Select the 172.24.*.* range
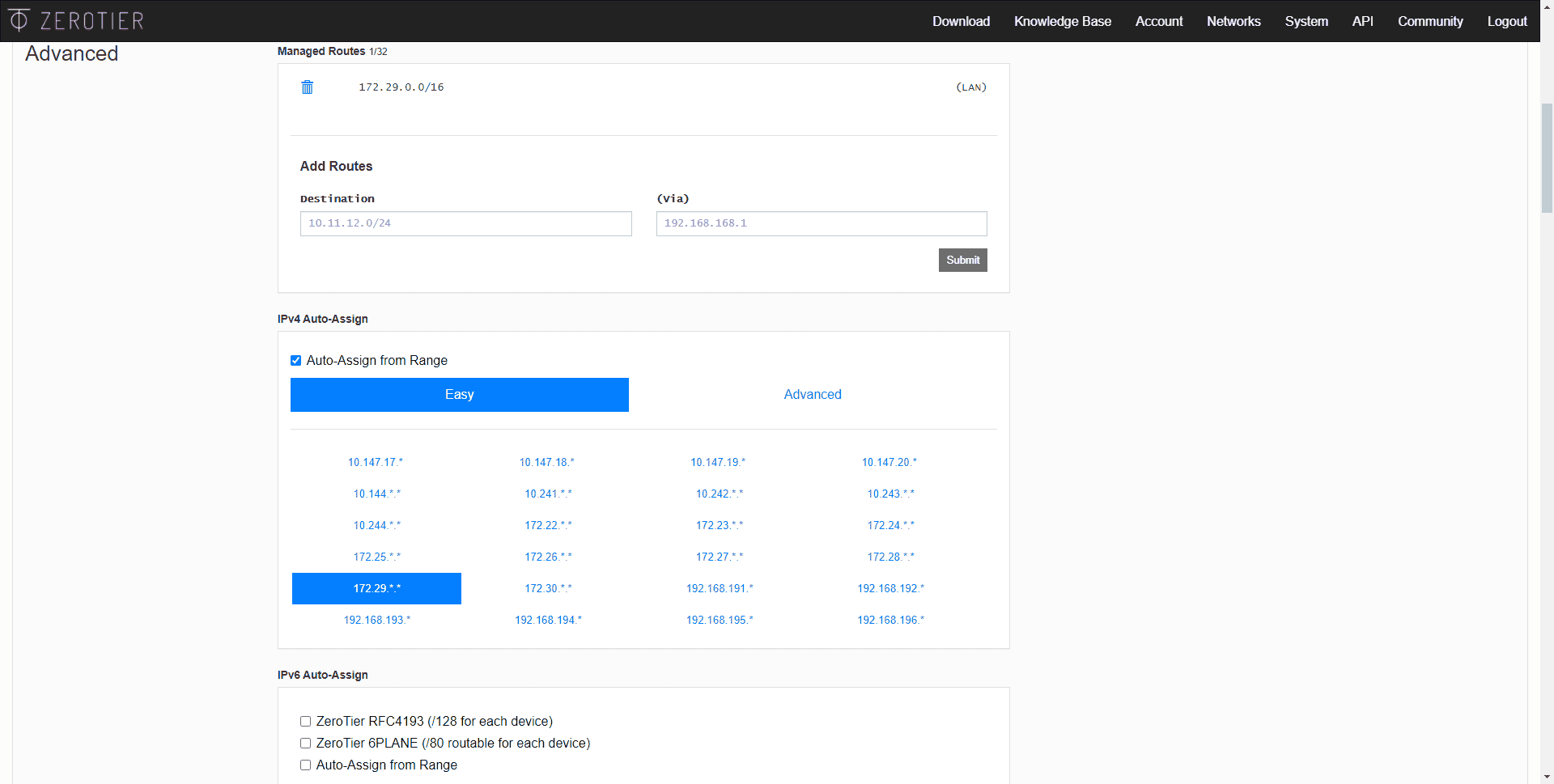Image resolution: width=1554 pixels, height=784 pixels. (891, 526)
